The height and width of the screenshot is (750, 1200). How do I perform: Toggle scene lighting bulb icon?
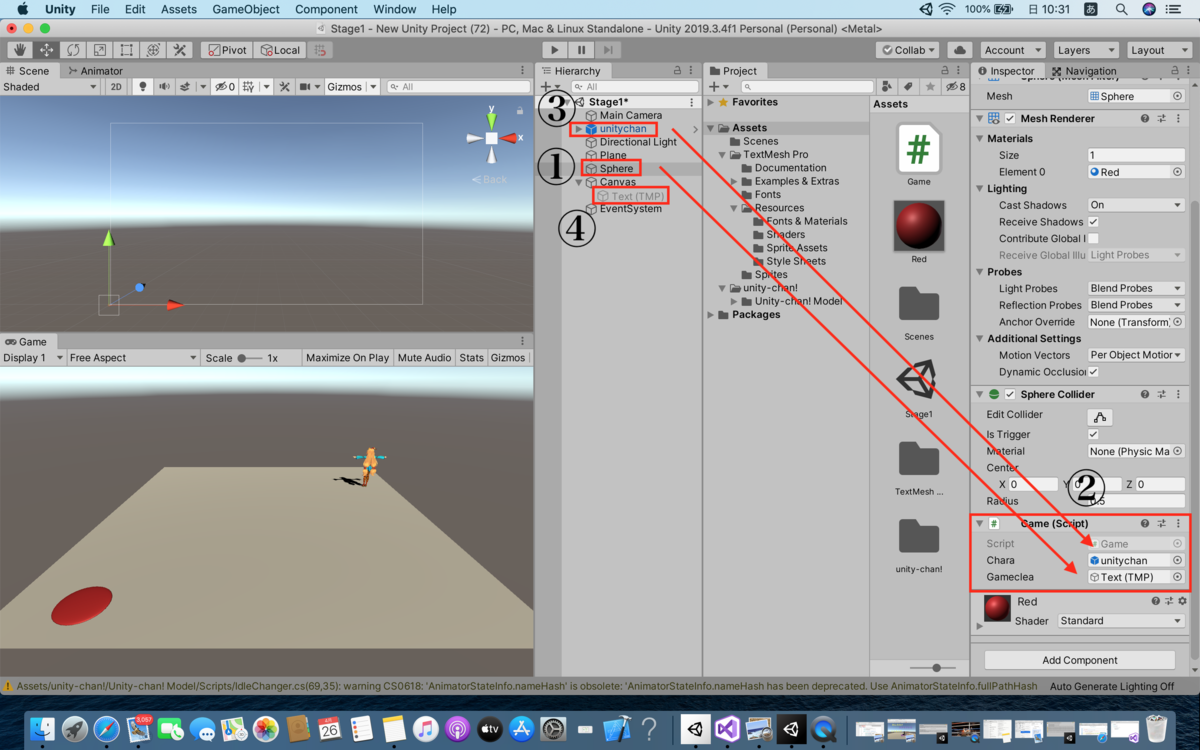pyautogui.click(x=143, y=87)
